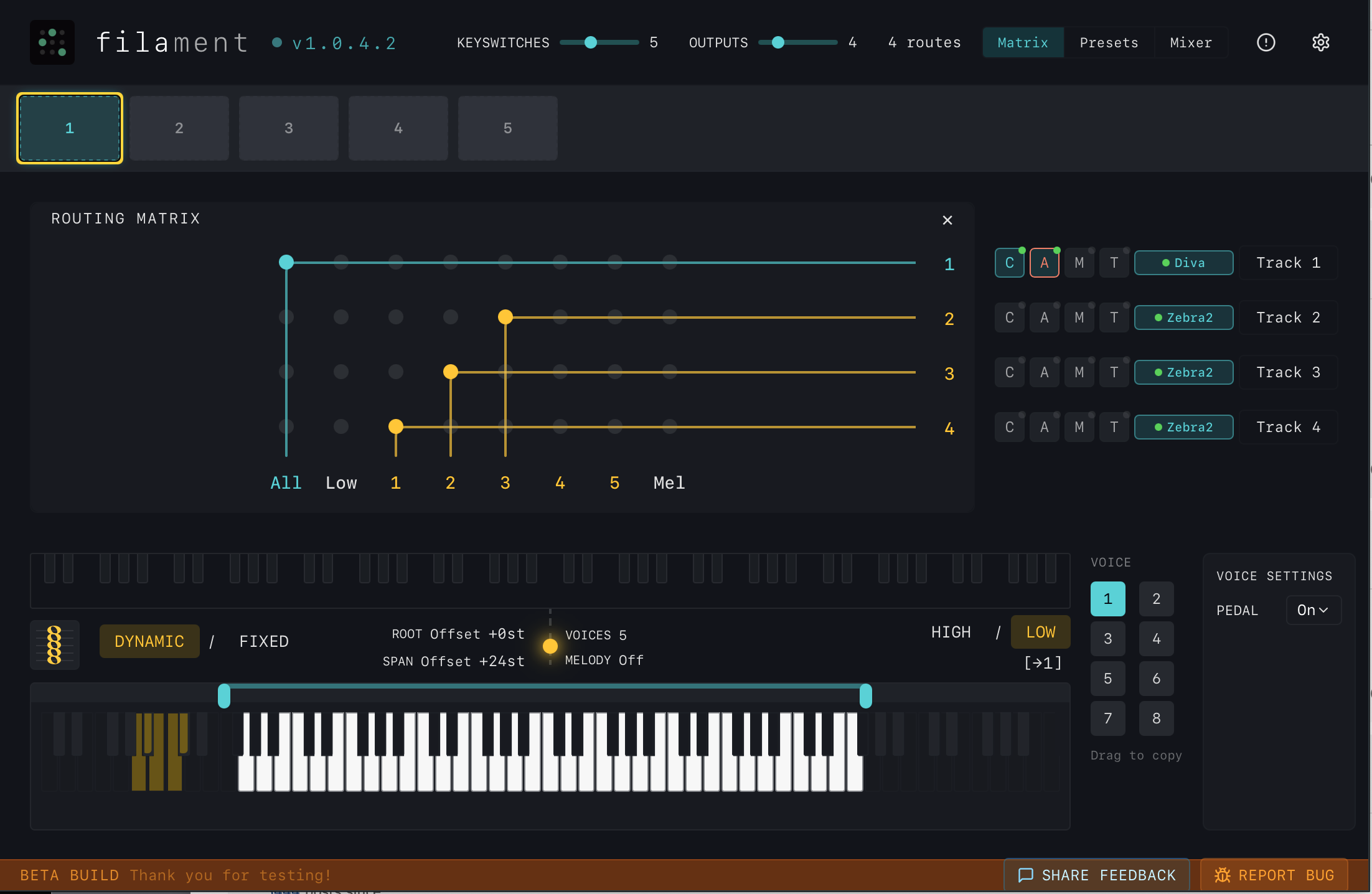
Task: Select voice 7 button
Action: pos(1107,718)
